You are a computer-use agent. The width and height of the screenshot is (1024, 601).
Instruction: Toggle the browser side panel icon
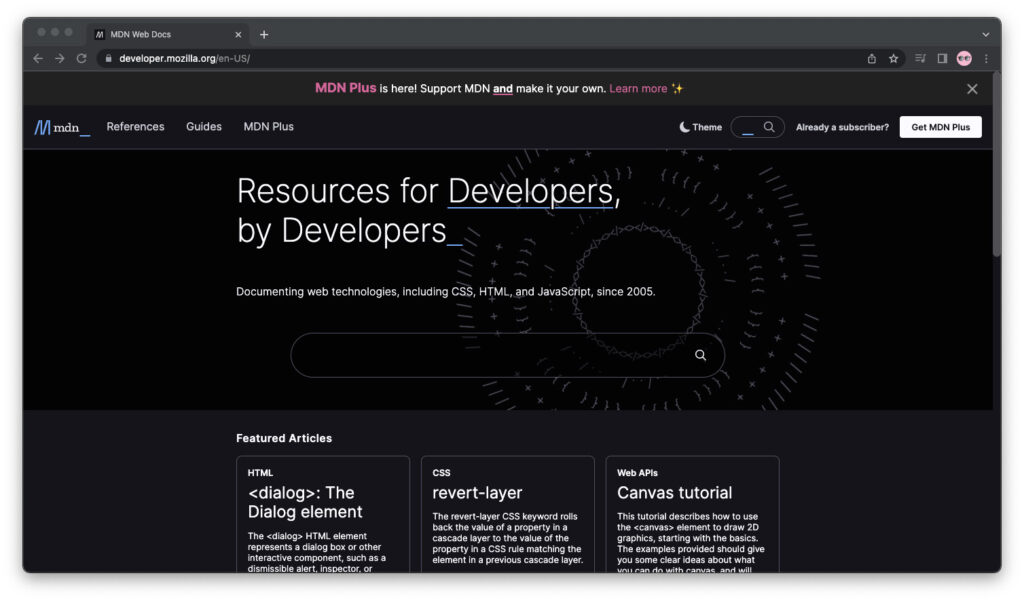click(942, 59)
